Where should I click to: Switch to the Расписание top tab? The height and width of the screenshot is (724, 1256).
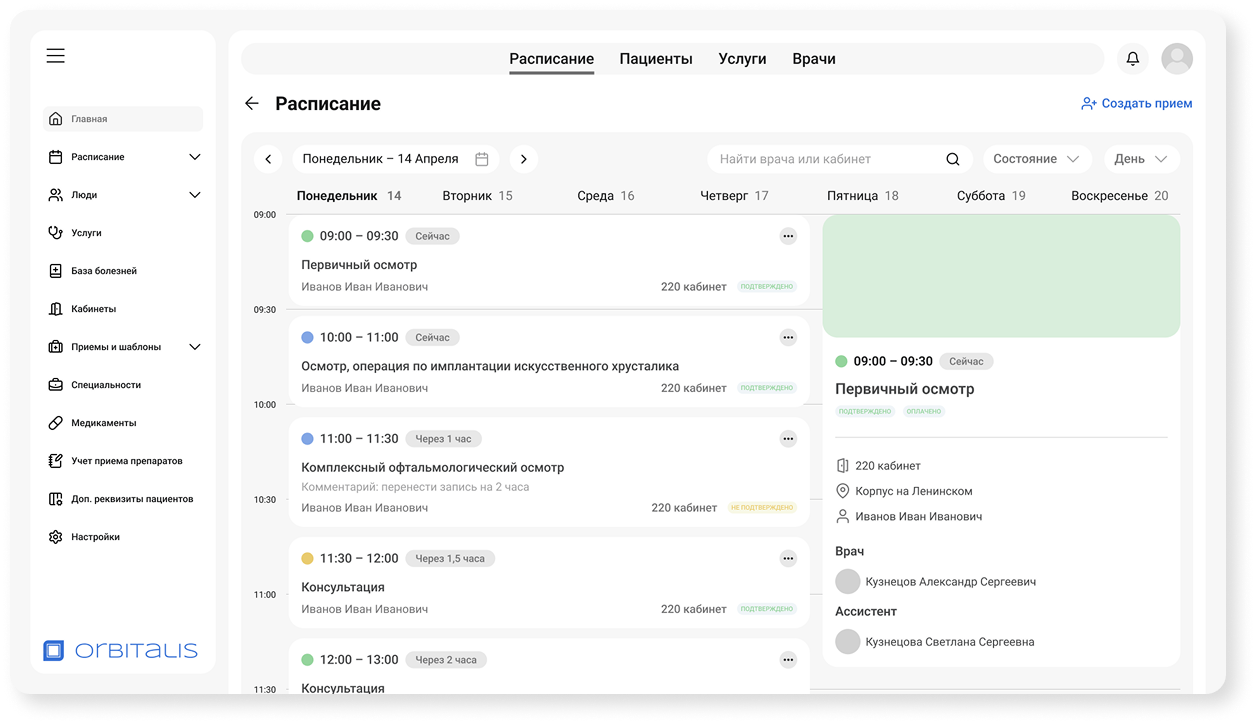tap(552, 59)
